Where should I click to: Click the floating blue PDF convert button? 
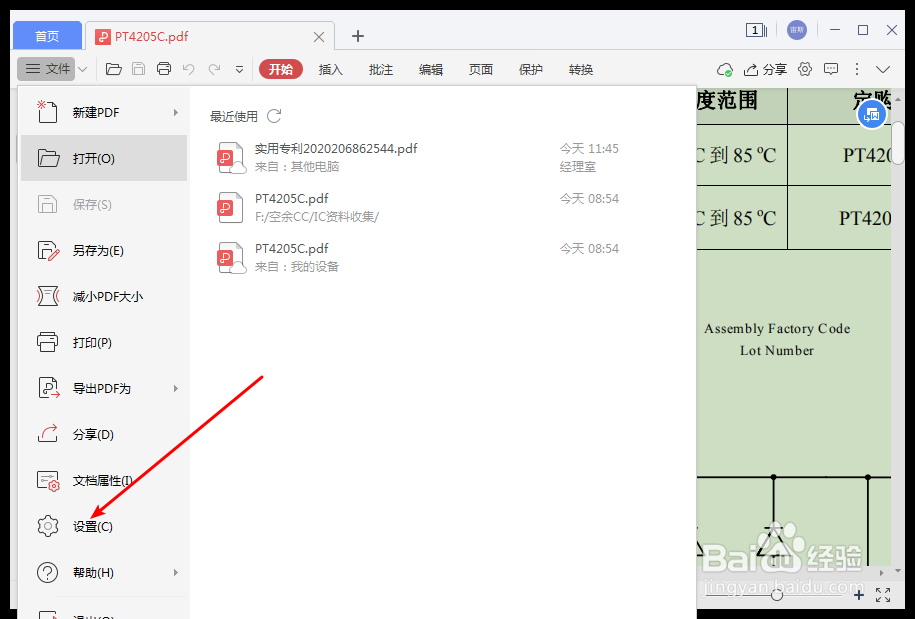pyautogui.click(x=871, y=114)
